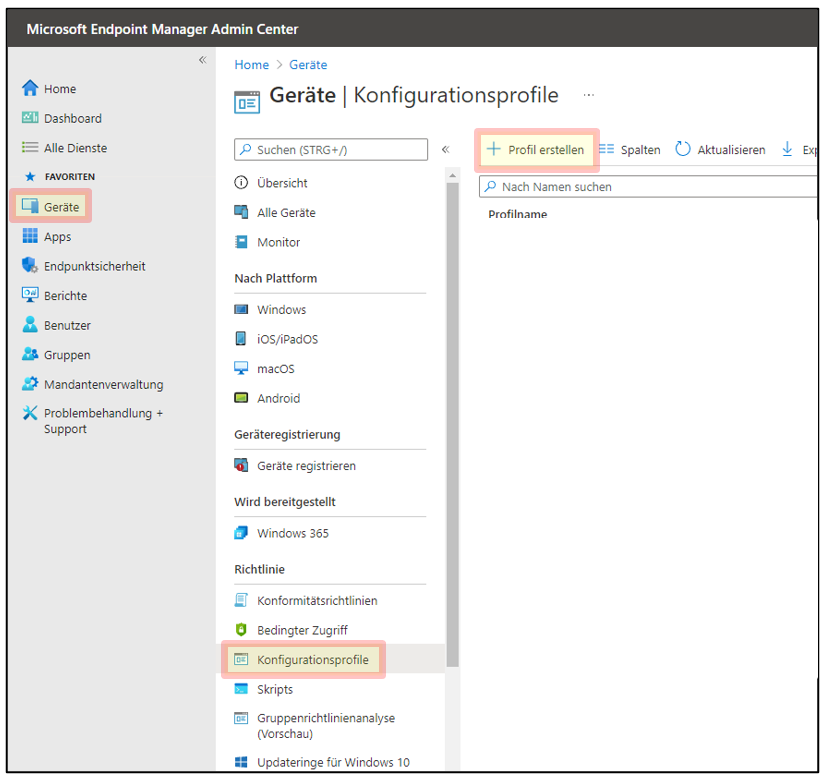Open the Dashboard icon in left navigation
Viewport: 830px width, 782px height.
(30, 118)
